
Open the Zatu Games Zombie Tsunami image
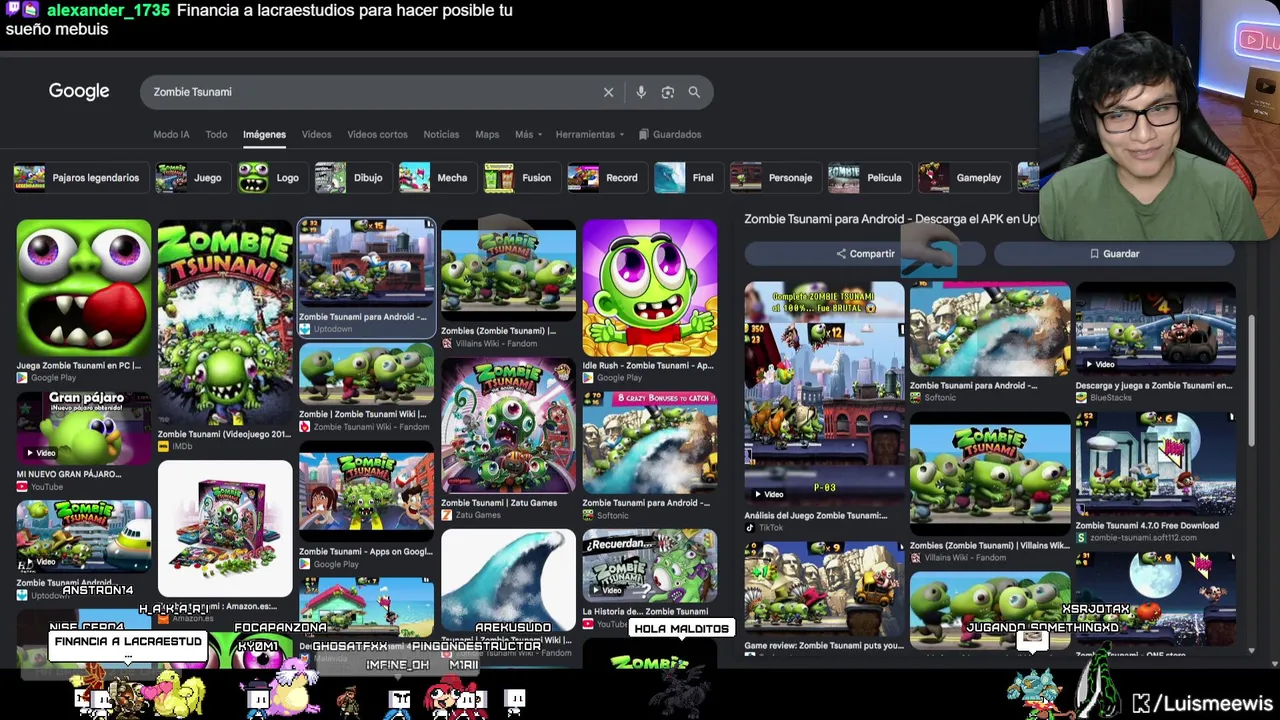[x=508, y=426]
